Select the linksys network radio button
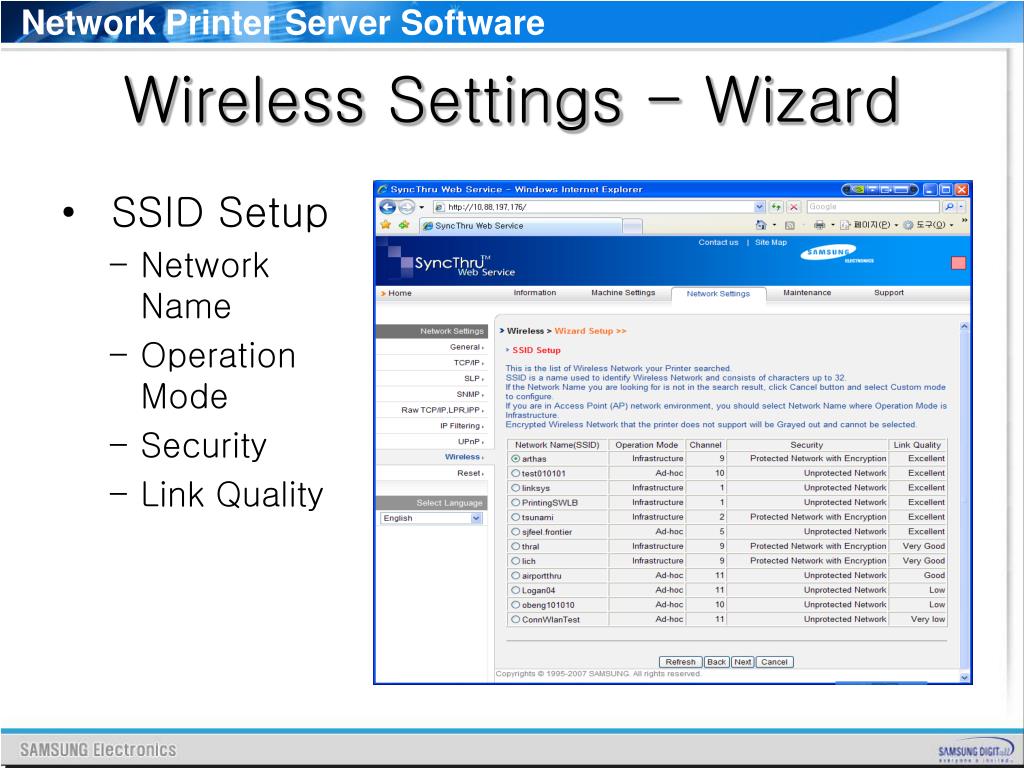 click(516, 488)
